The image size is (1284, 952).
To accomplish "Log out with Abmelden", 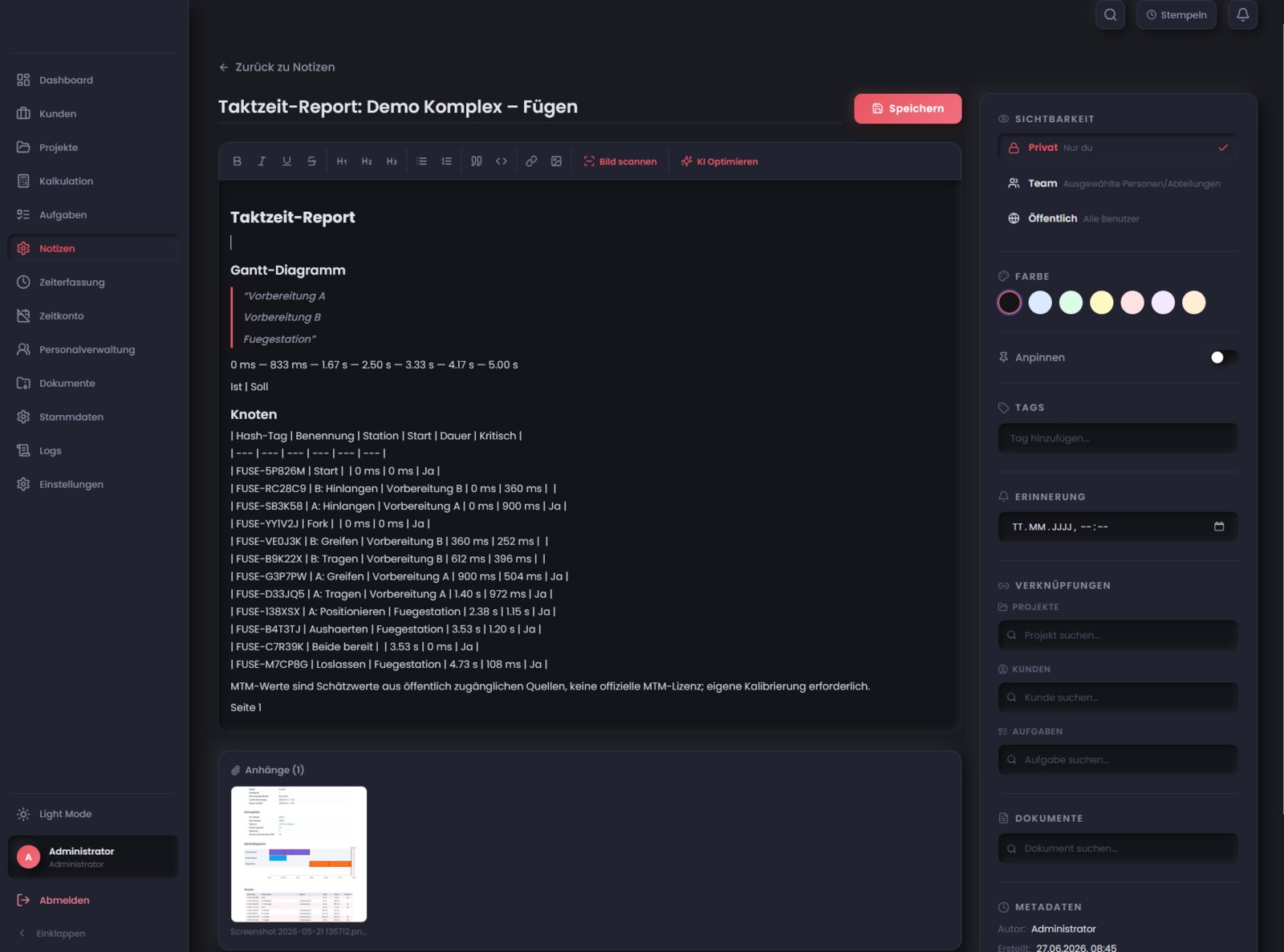I will 93,901.
